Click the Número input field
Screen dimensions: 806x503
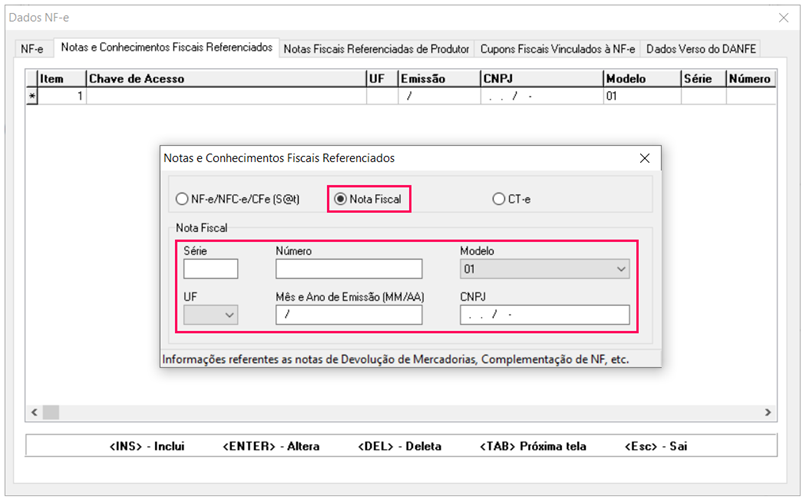349,269
